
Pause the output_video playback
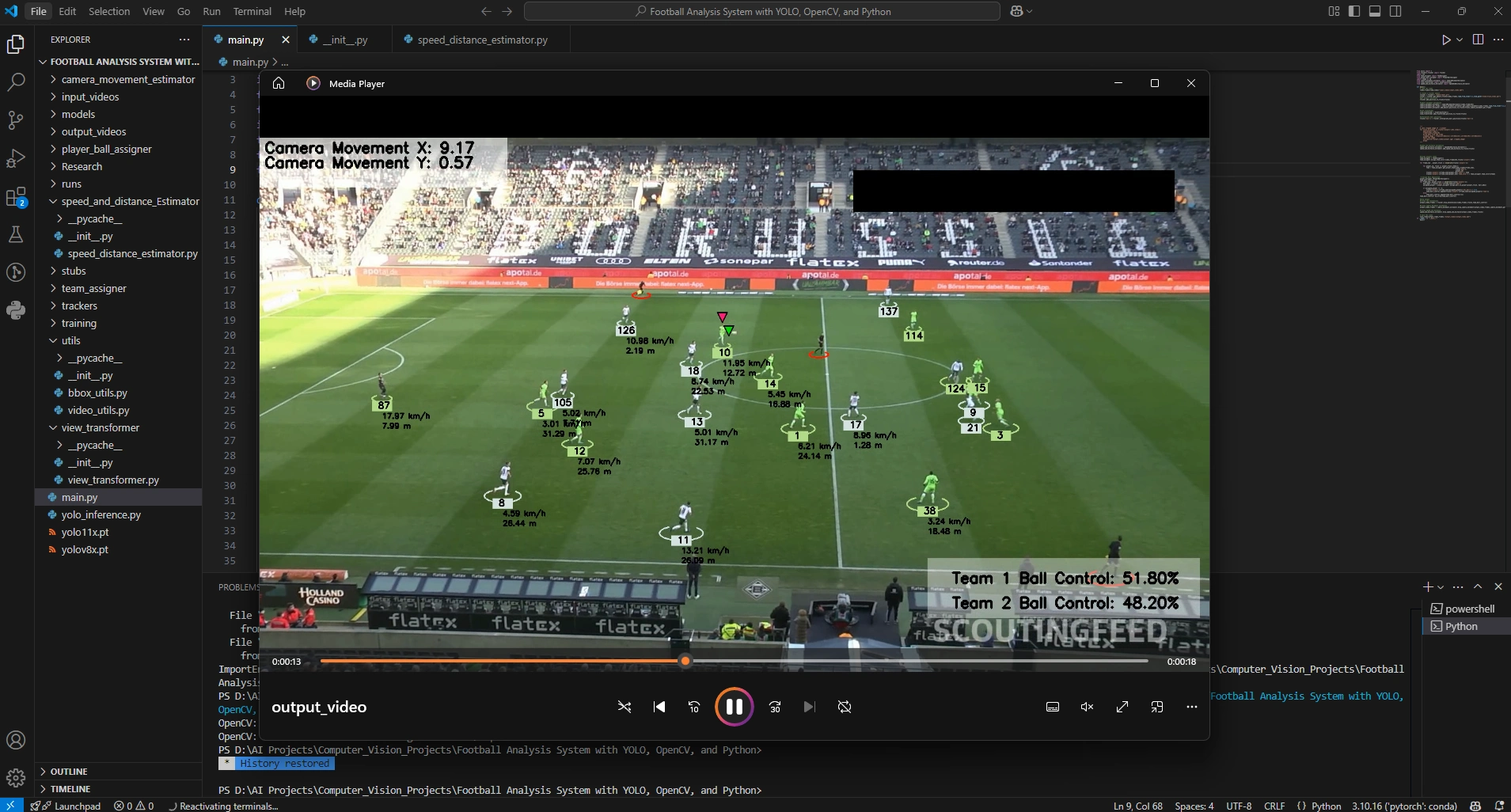734,707
